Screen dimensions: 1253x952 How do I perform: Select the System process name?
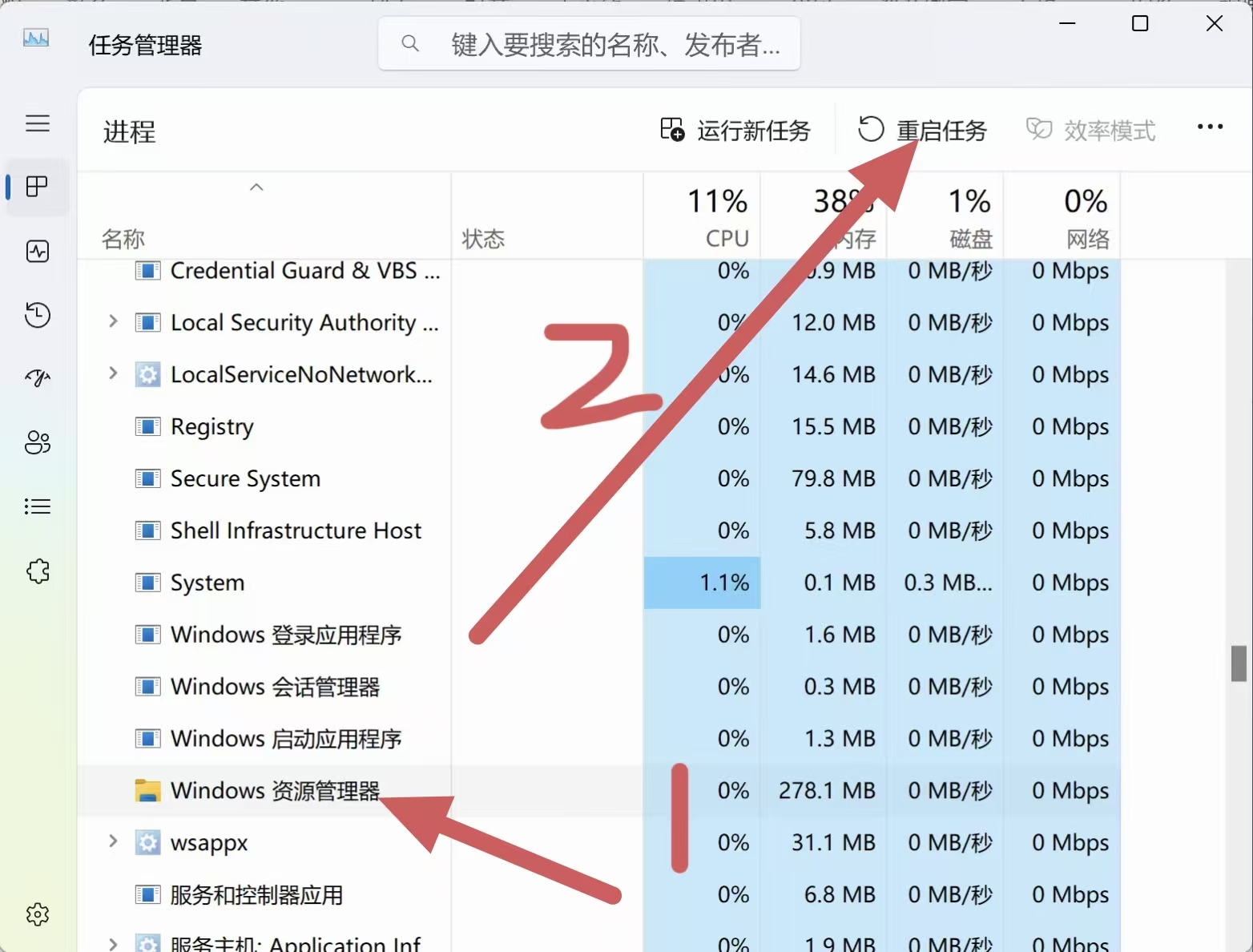(207, 583)
